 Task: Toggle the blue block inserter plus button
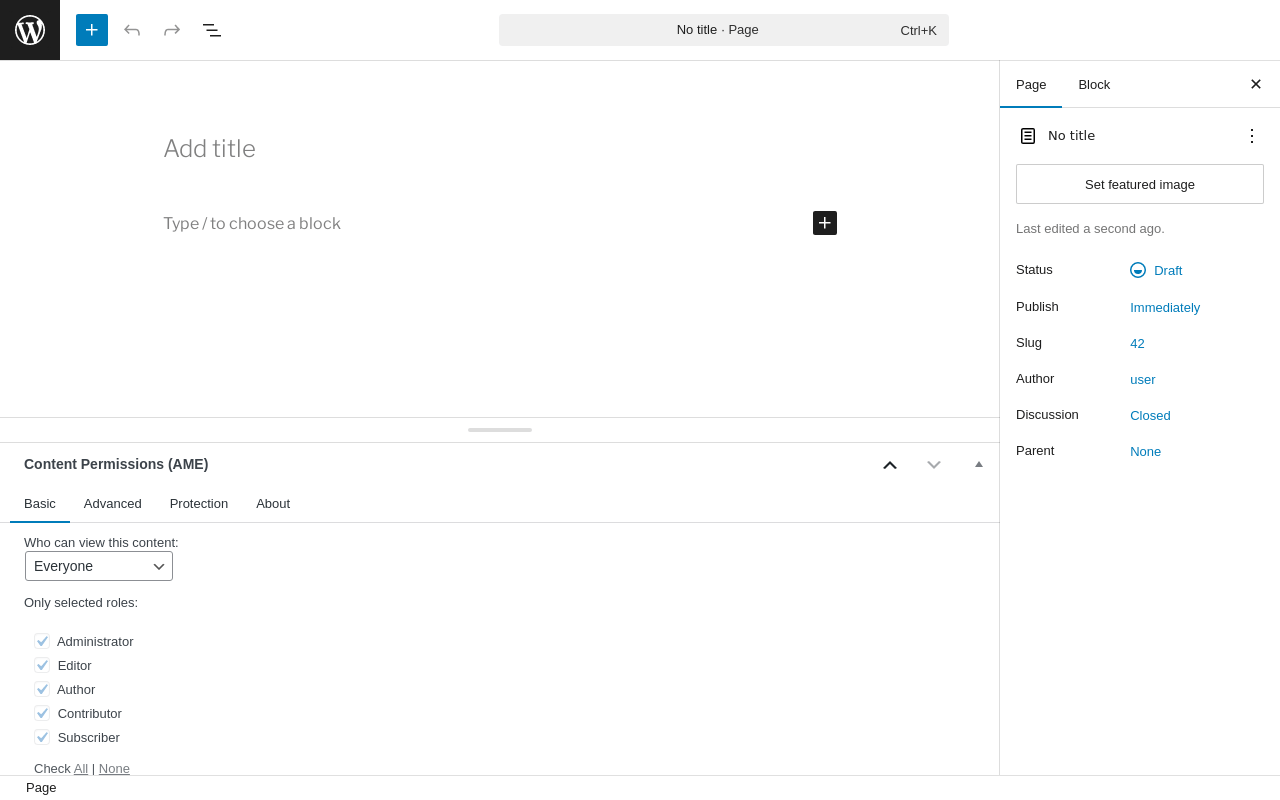[92, 30]
